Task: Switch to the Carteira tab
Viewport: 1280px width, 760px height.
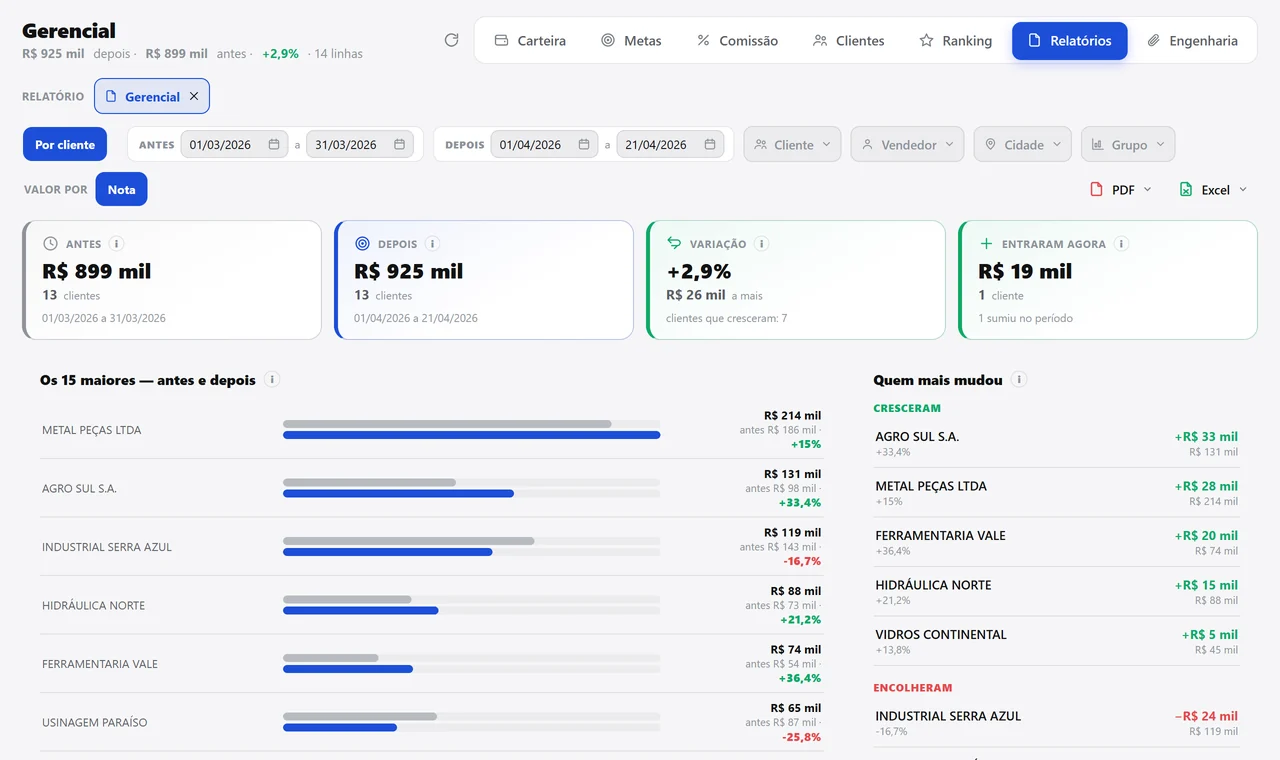Action: pyautogui.click(x=530, y=40)
